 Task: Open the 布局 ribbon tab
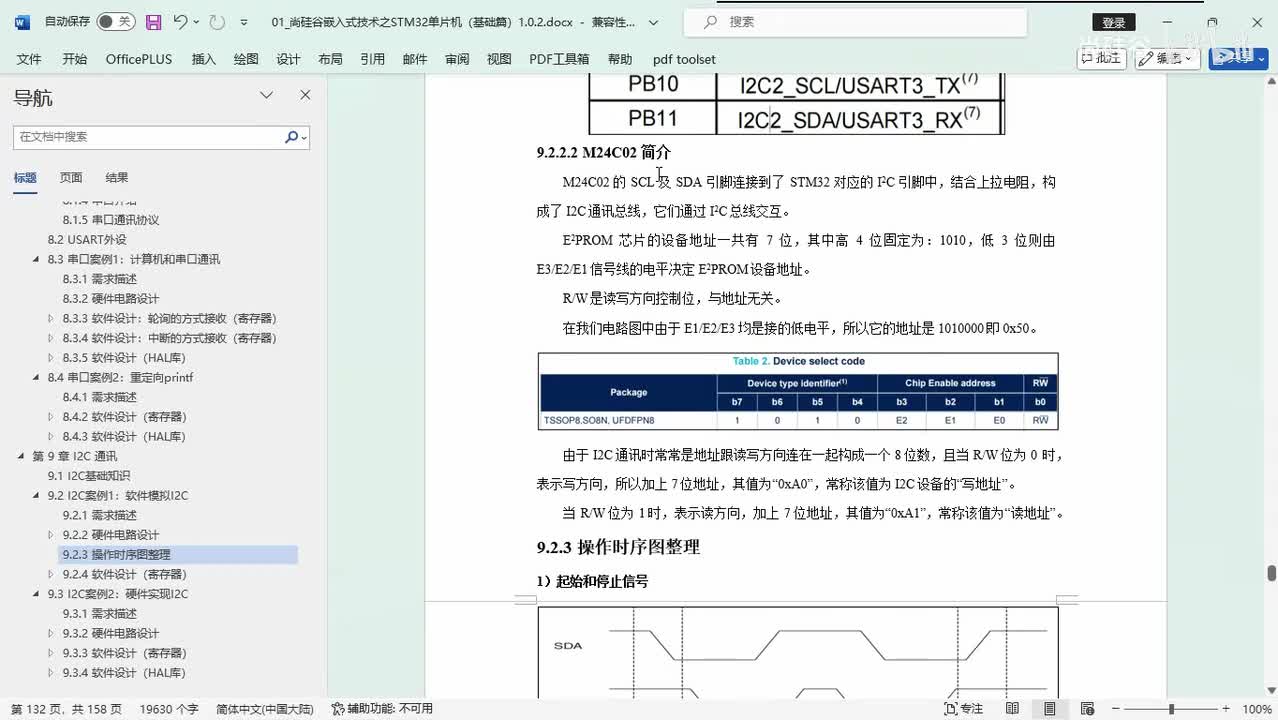(330, 59)
